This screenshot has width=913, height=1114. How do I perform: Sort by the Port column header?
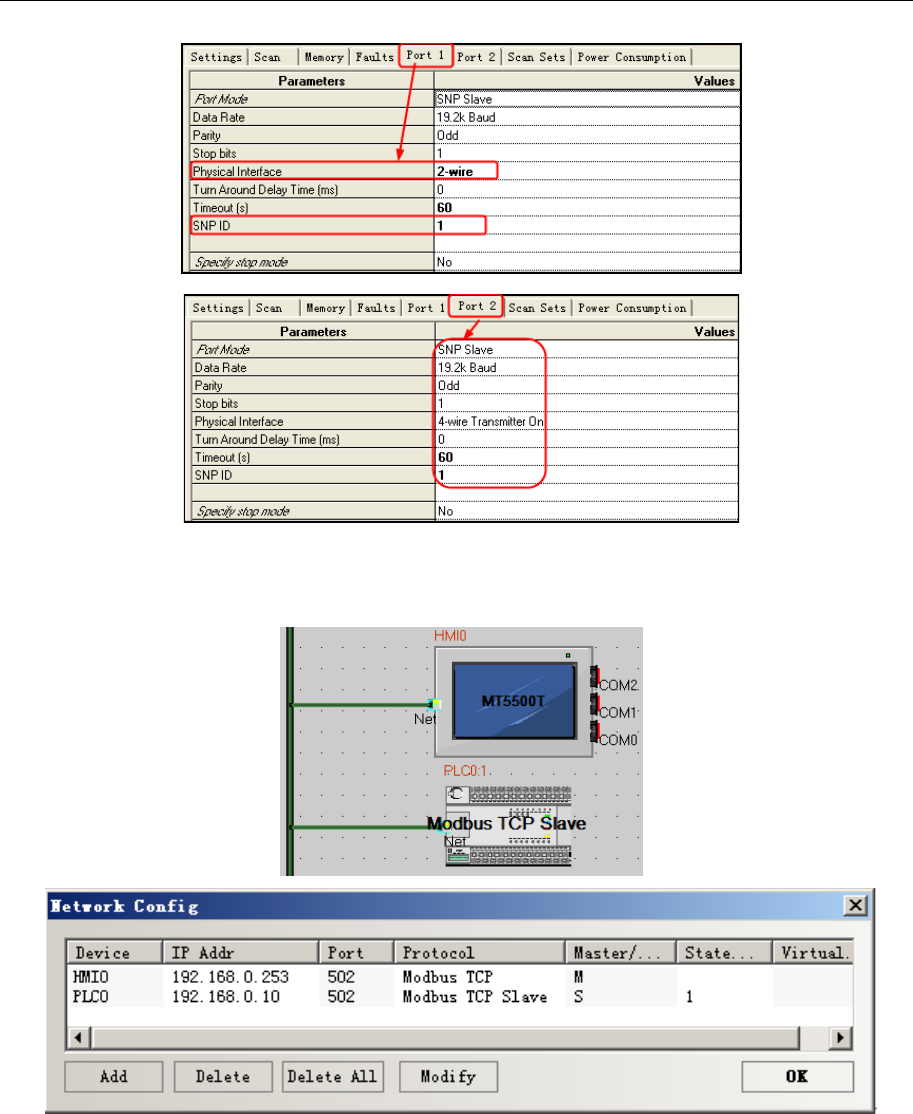pyautogui.click(x=357, y=953)
